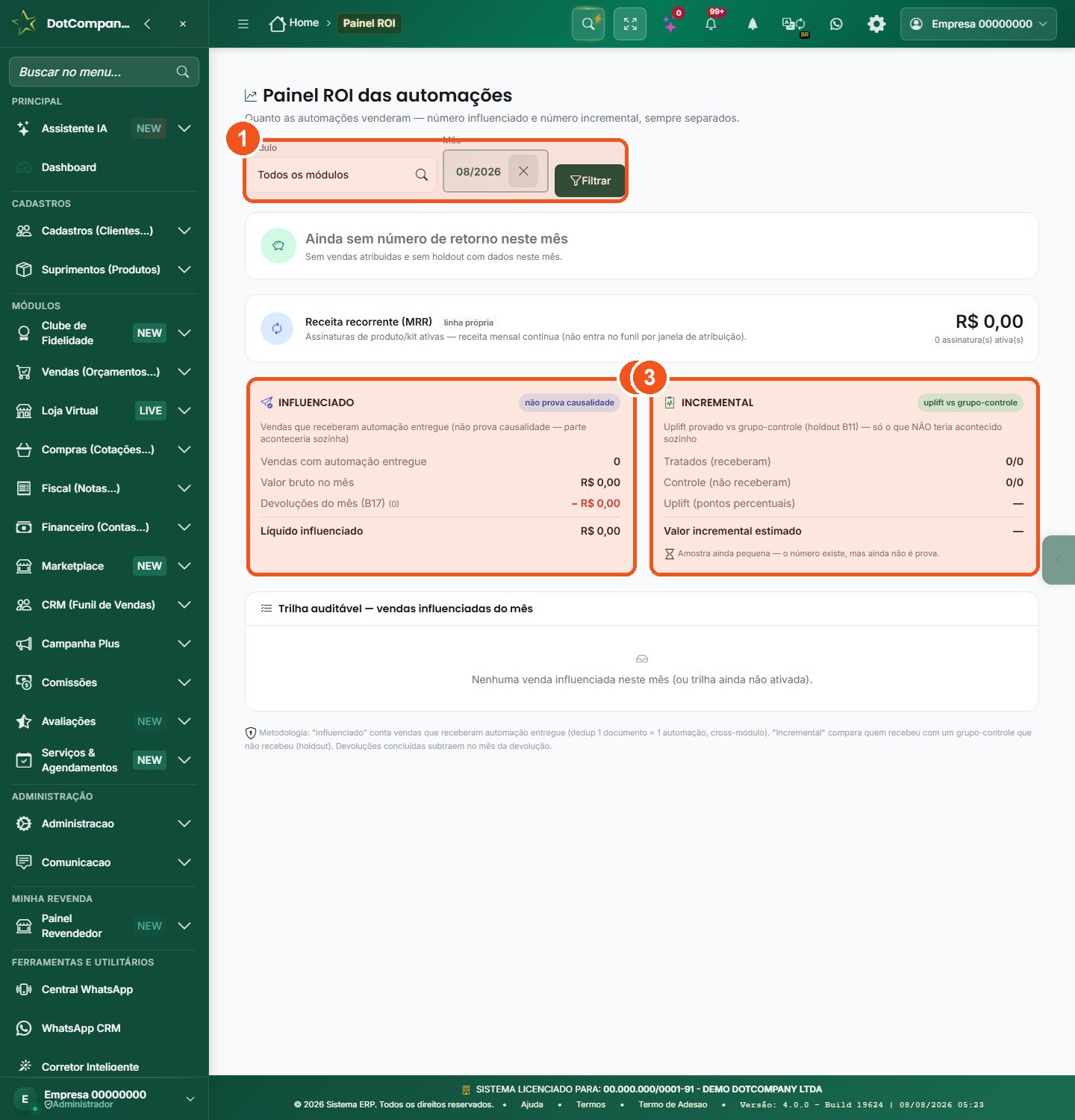Click the 'linha própria' tag
The width and height of the screenshot is (1075, 1120).
click(469, 323)
